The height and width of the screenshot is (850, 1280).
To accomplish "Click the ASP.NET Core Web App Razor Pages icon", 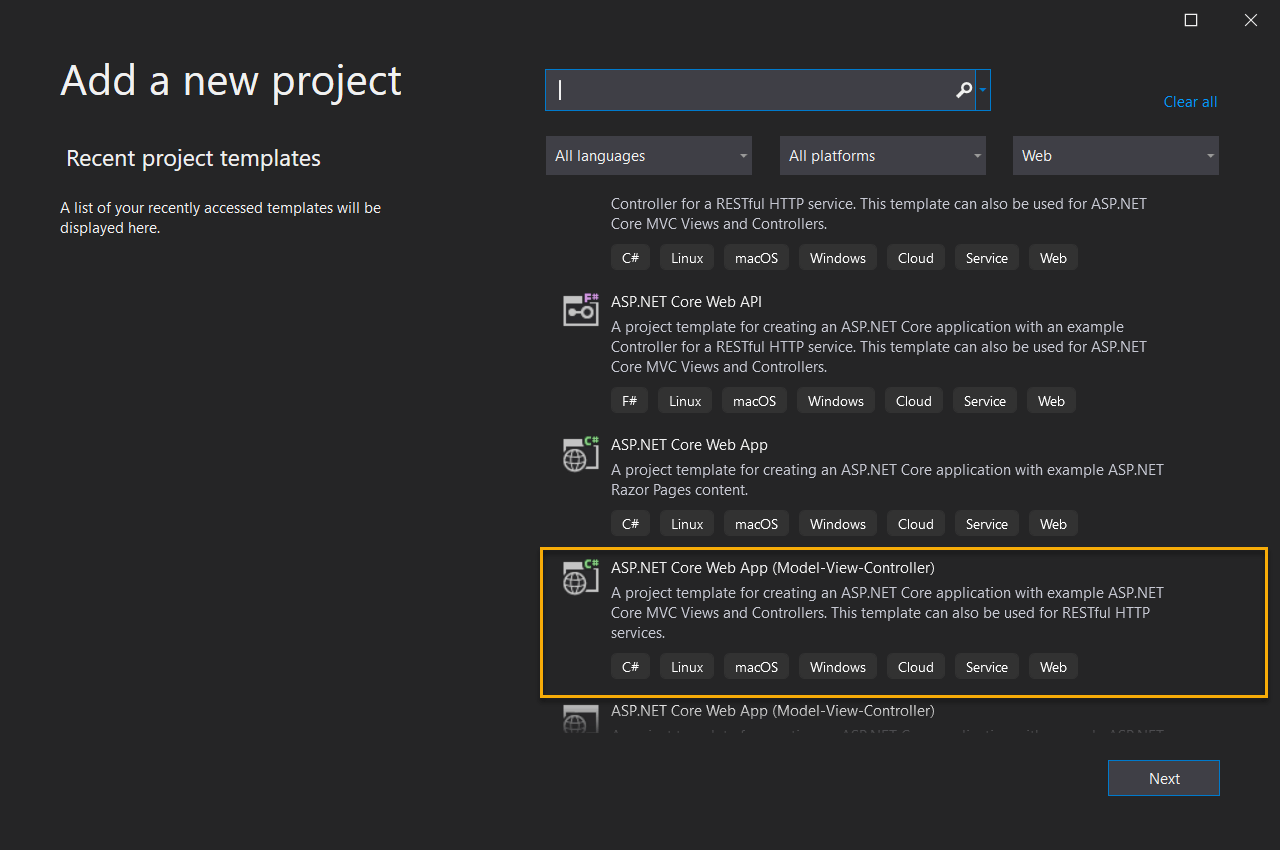I will [x=580, y=453].
